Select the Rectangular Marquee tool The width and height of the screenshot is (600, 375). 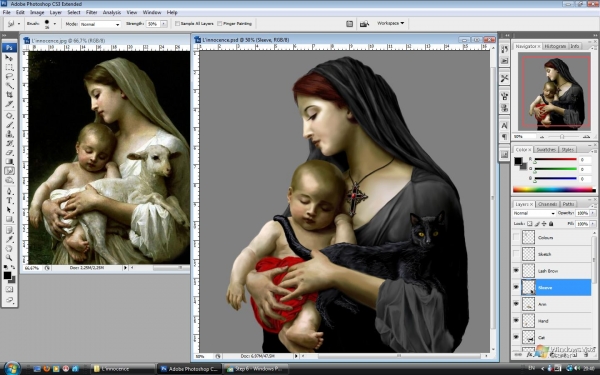[x=9, y=67]
